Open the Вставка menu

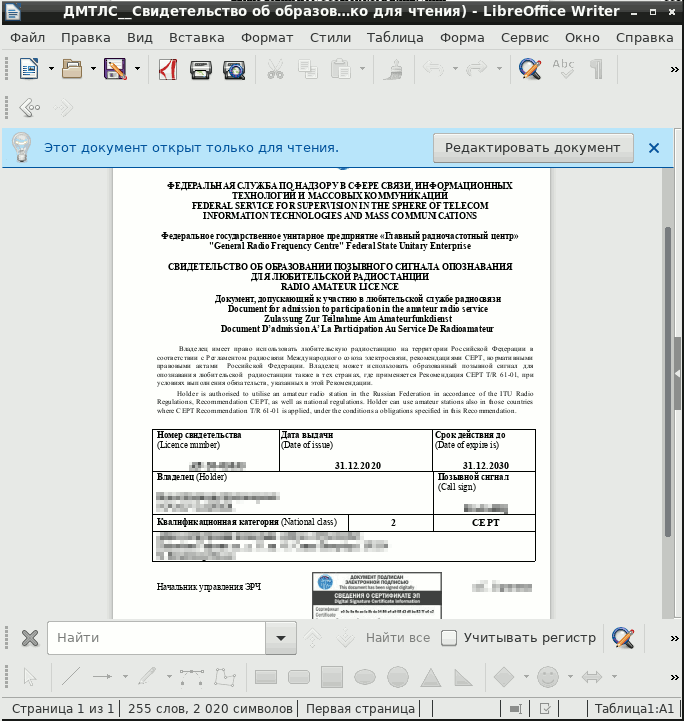[197, 38]
